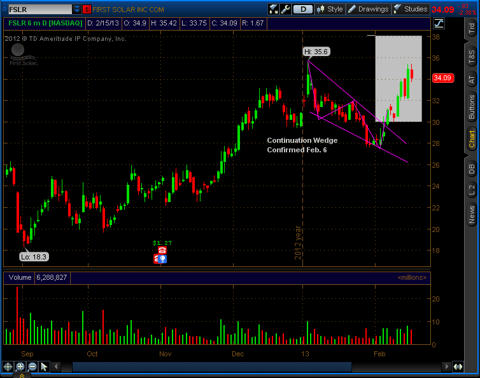Click the crosshair pan icon at bottom-left
The image size is (480, 378).
[x=8, y=367]
